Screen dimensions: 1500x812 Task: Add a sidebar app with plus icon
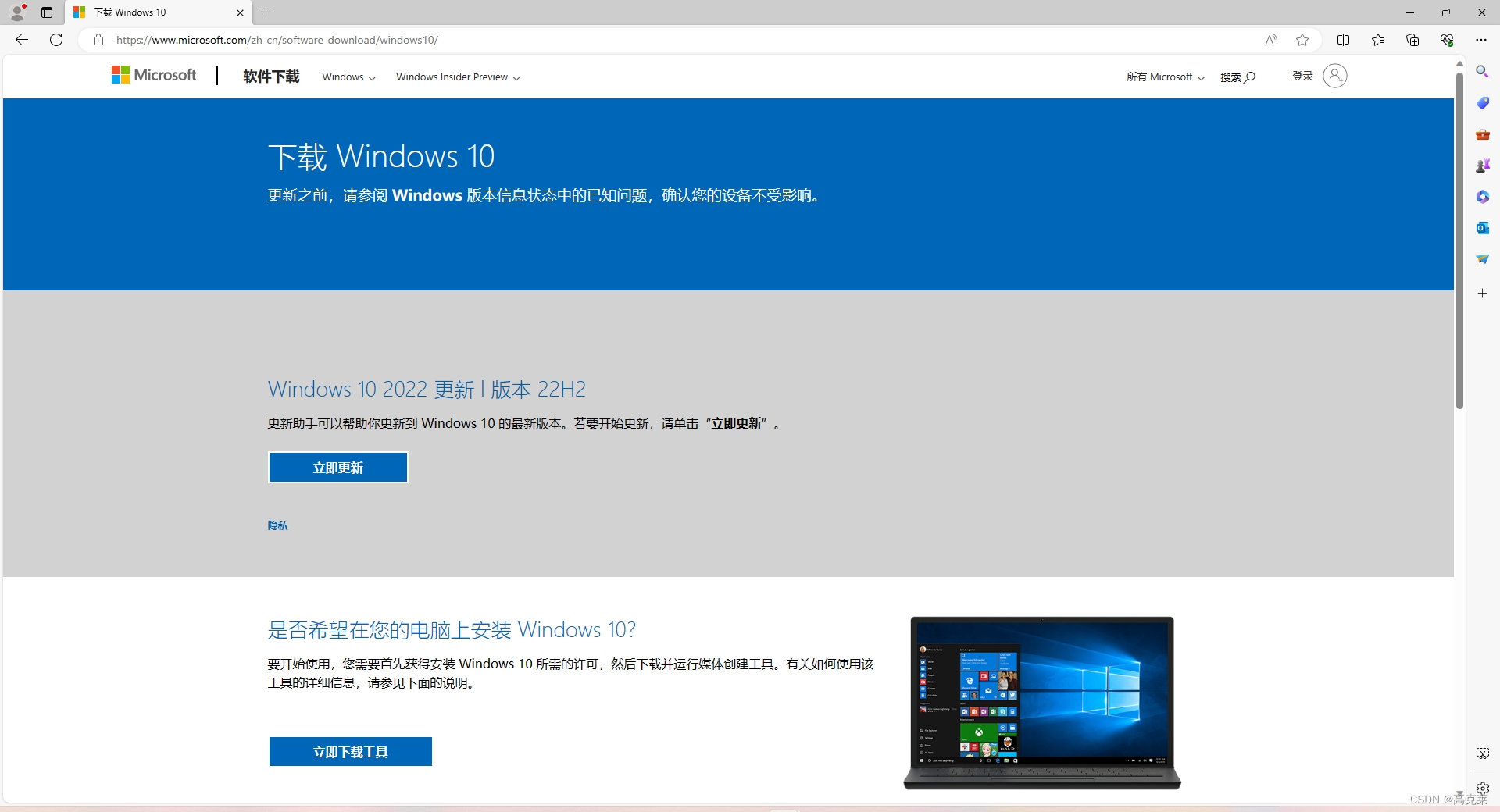1482,294
